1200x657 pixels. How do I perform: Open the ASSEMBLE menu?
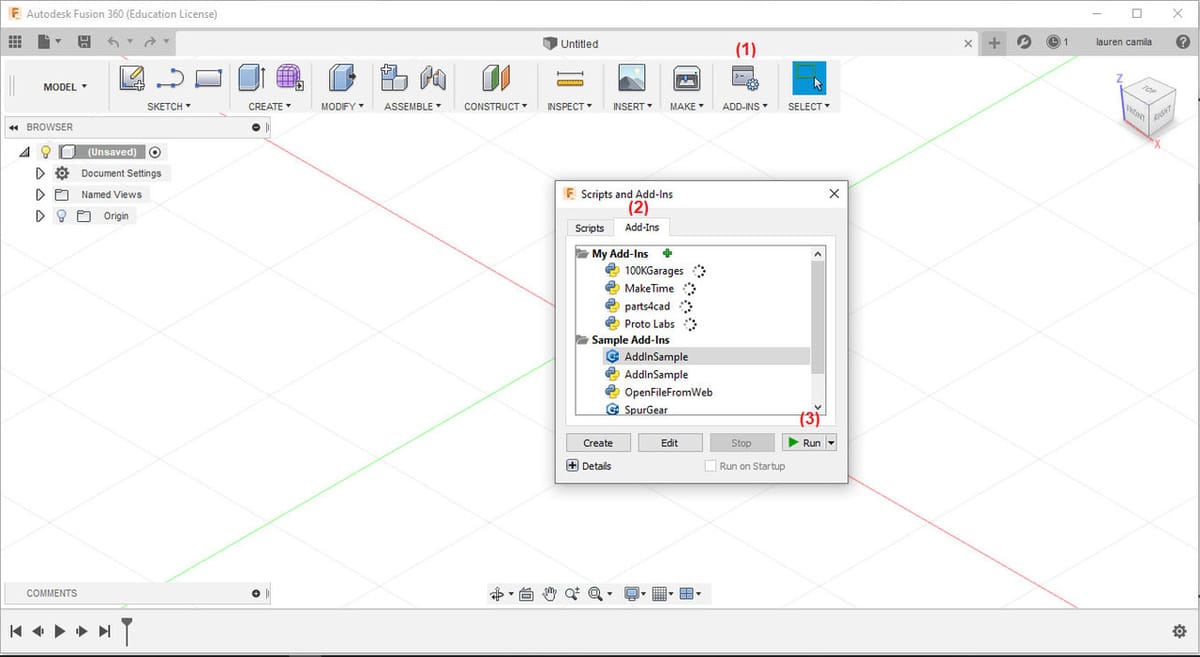click(x=413, y=106)
